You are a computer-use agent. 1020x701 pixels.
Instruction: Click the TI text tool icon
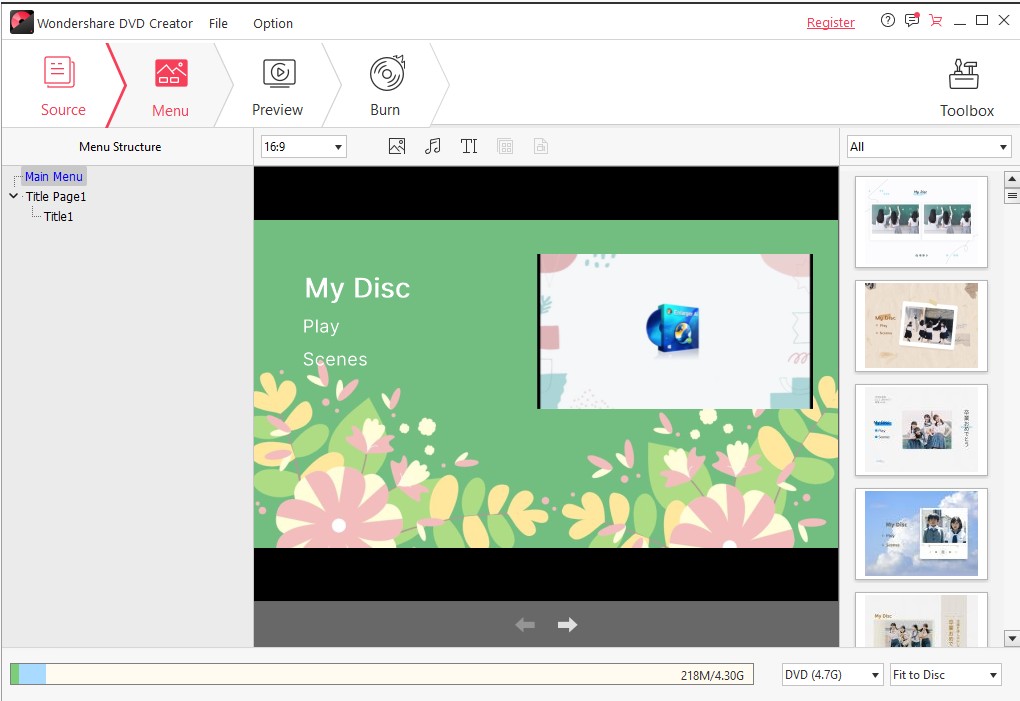(x=469, y=146)
